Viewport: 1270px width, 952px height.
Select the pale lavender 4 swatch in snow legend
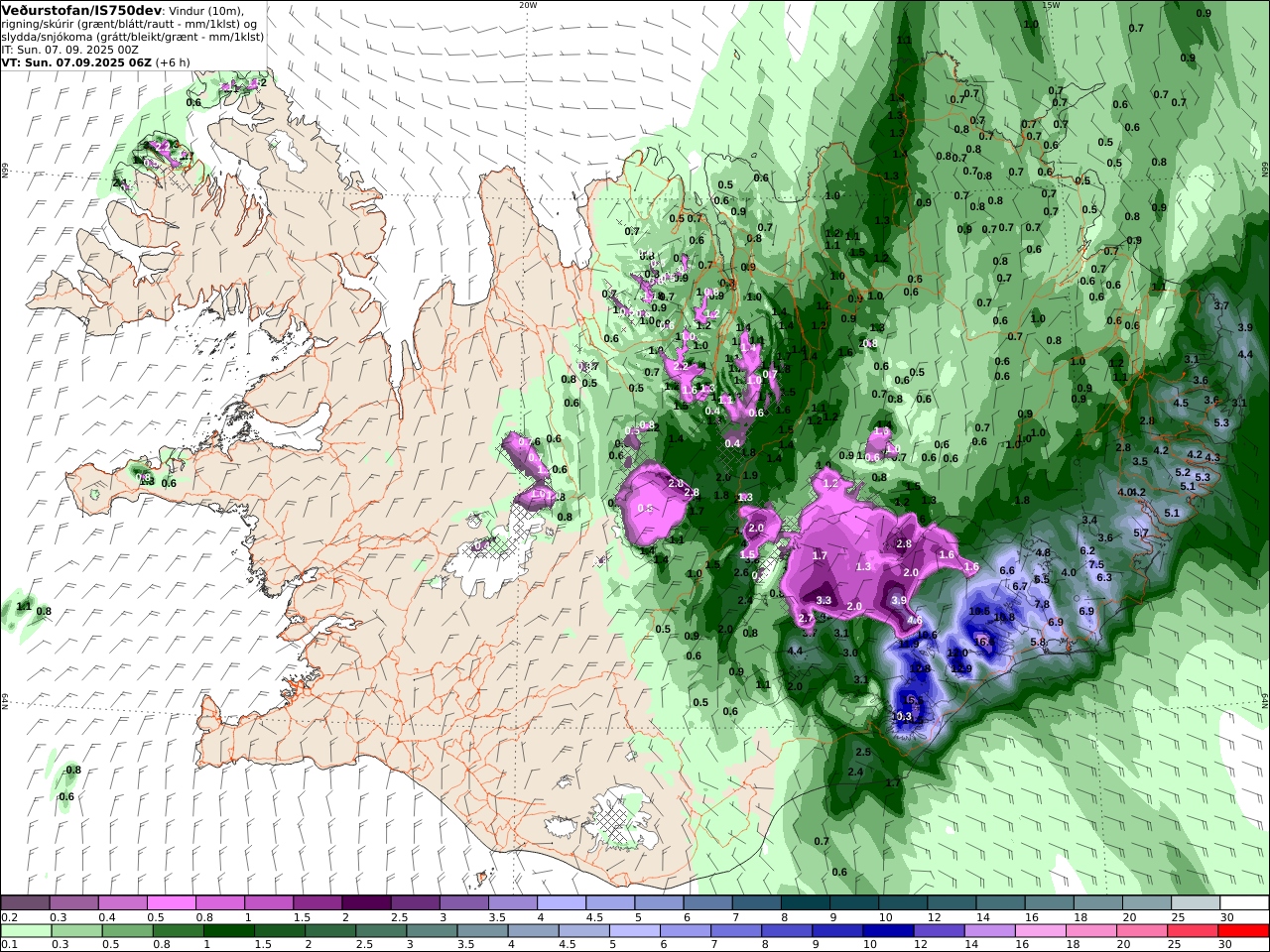562,902
